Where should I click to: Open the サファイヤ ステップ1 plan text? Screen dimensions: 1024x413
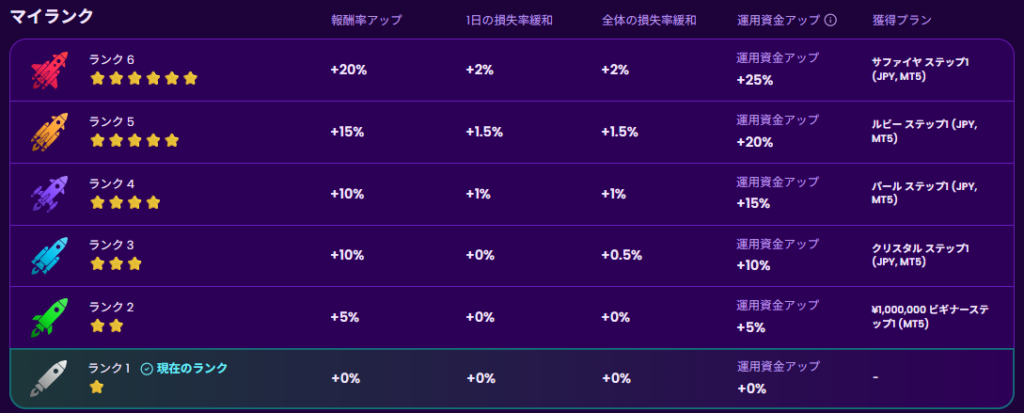point(920,69)
